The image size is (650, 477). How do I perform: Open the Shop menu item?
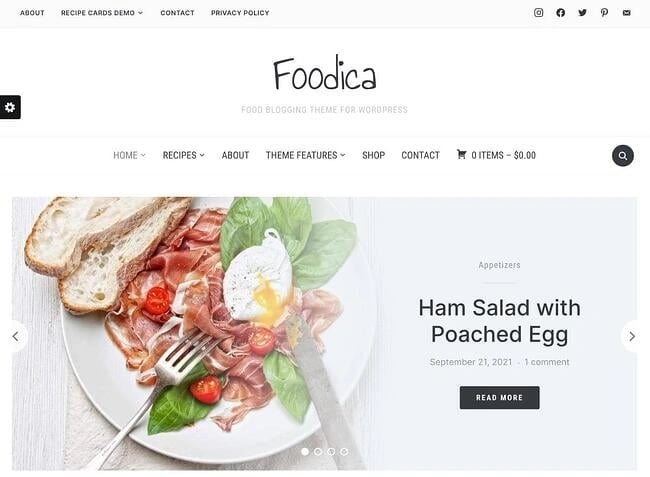click(374, 155)
